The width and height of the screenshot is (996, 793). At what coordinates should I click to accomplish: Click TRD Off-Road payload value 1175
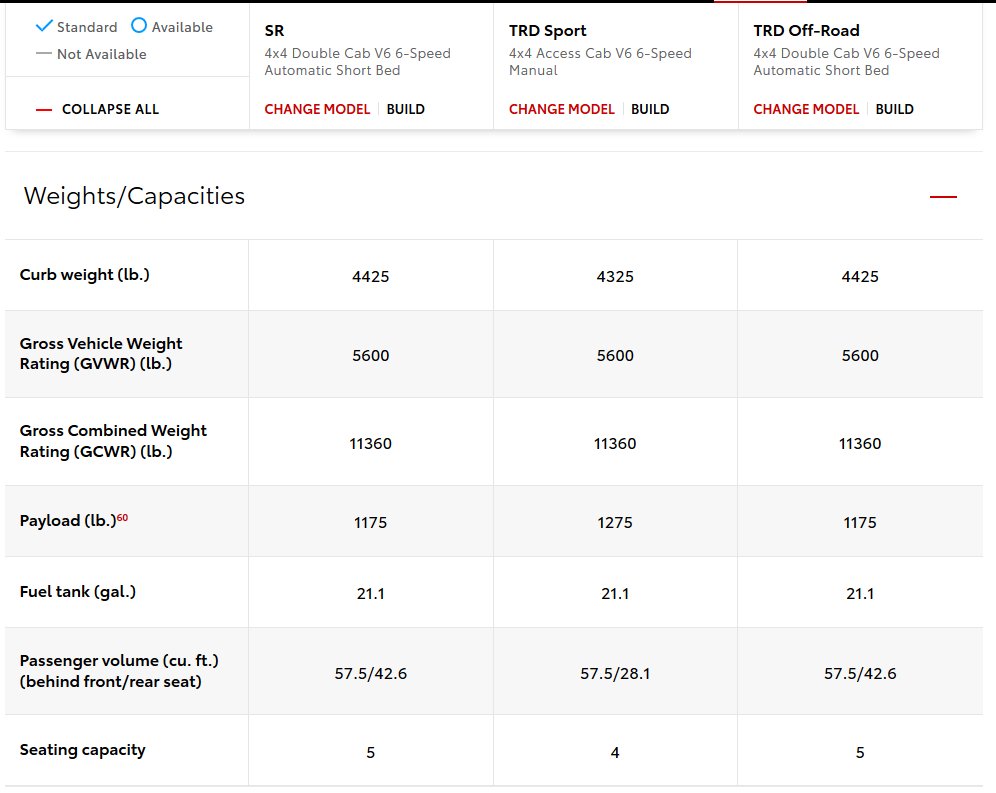point(860,522)
